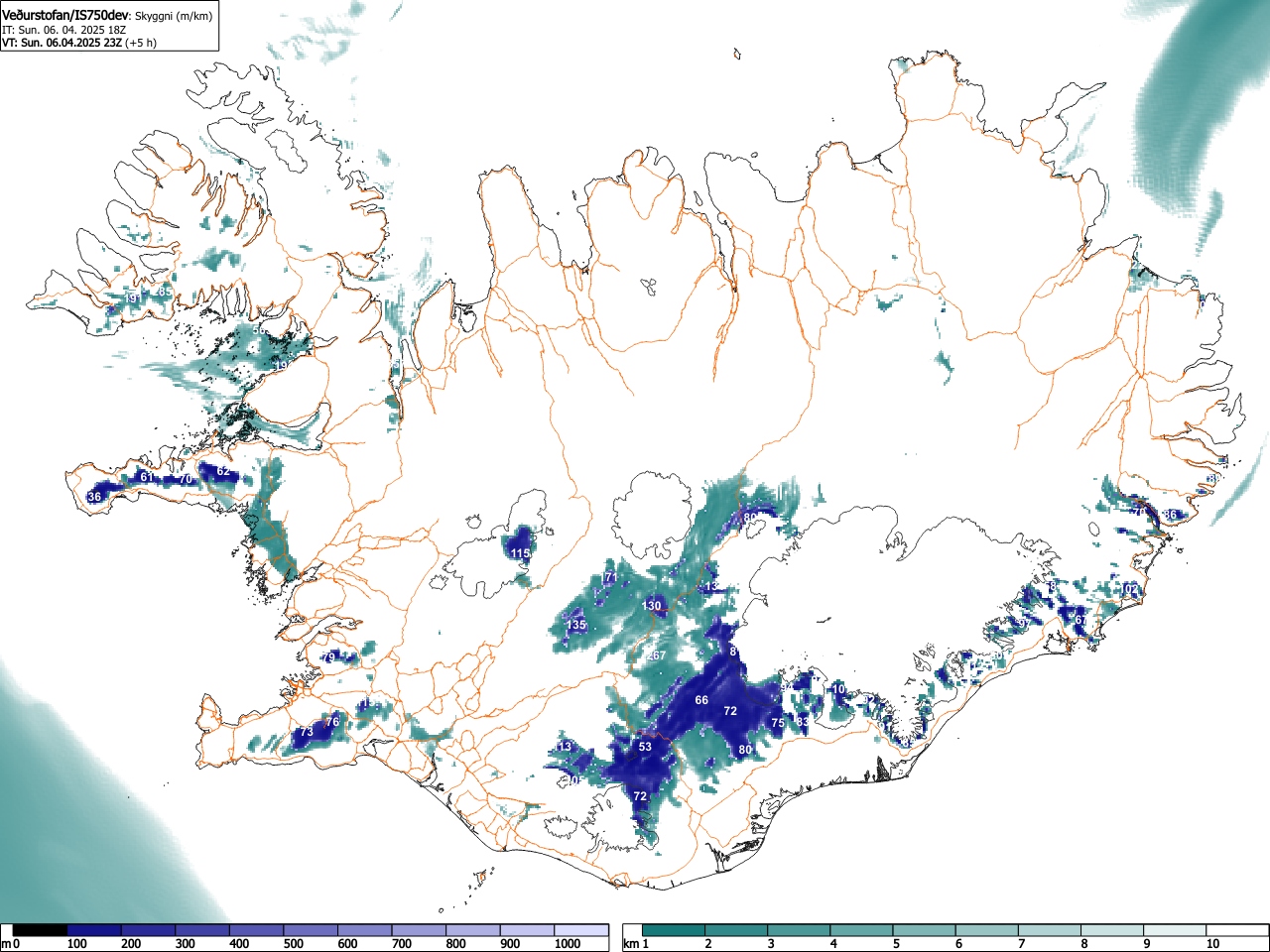The height and width of the screenshot is (952, 1270).
Task: Pick the legend swatch between 700 and 800
Action: click(x=419, y=930)
